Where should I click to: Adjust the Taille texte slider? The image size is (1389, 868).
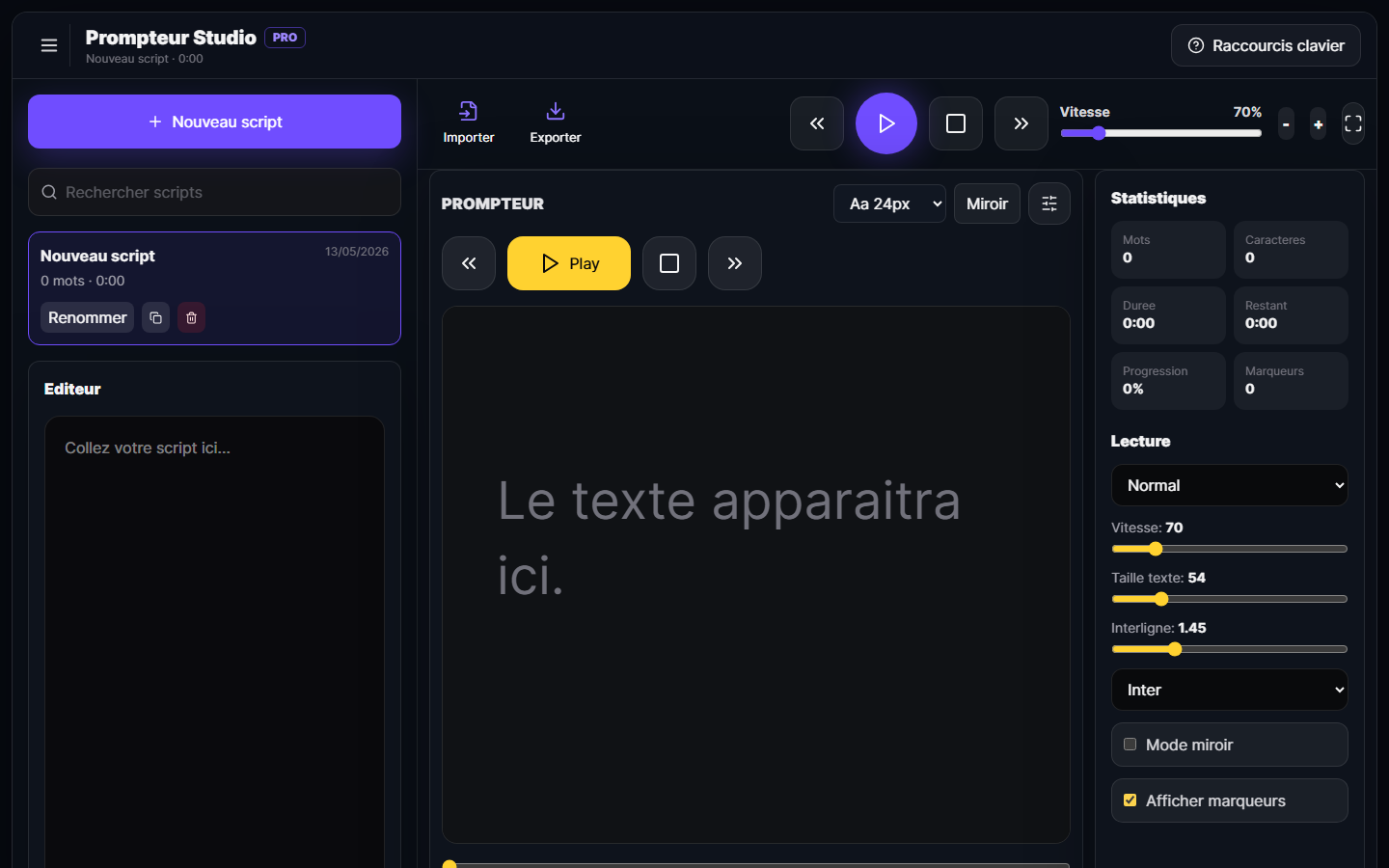[1230, 599]
